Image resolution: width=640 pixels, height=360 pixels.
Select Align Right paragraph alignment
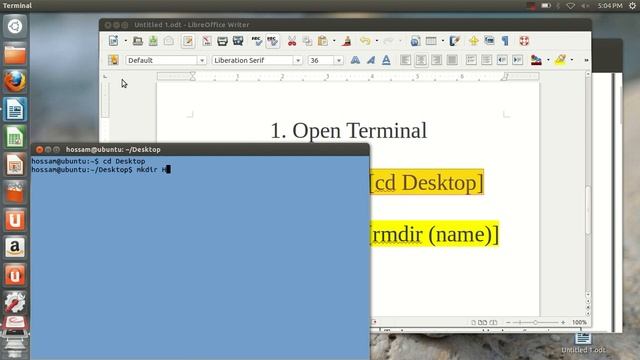[436, 60]
